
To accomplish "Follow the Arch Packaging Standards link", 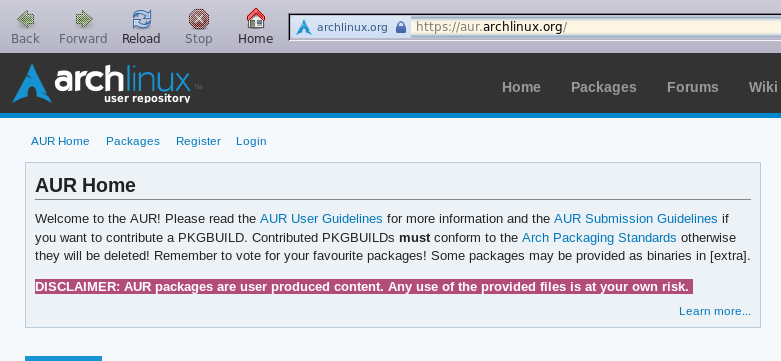I will tap(599, 238).
